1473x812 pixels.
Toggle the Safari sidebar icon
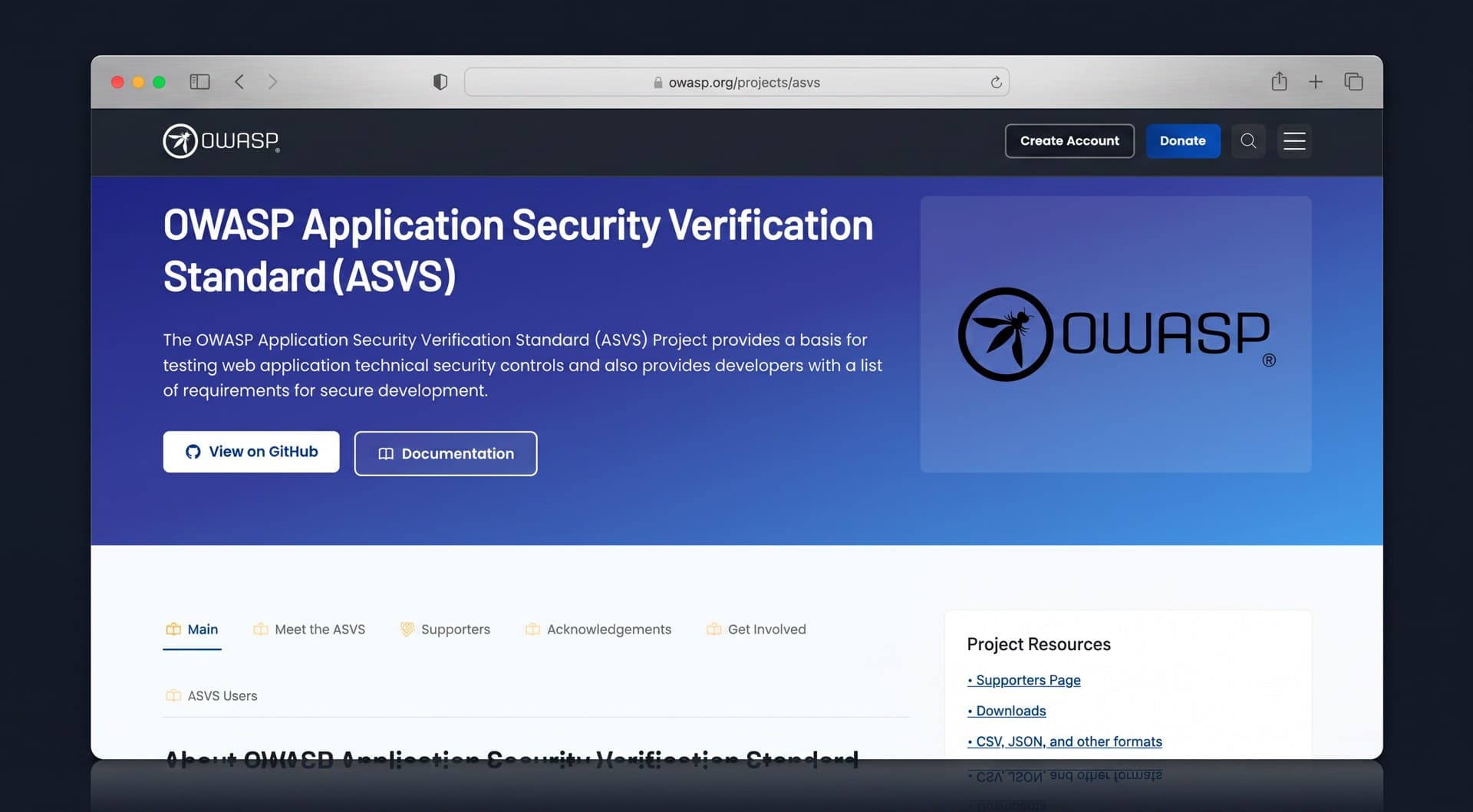[199, 81]
